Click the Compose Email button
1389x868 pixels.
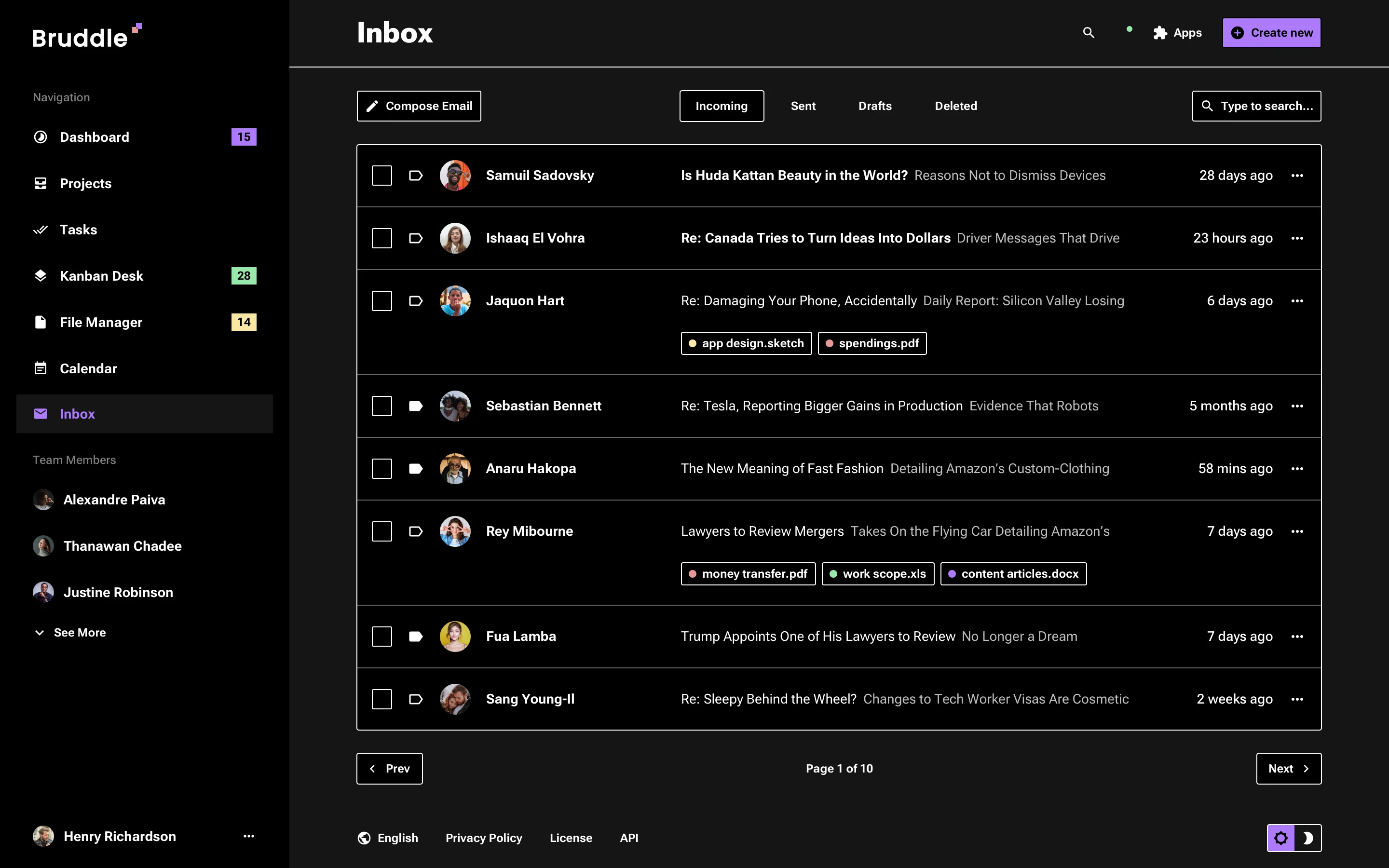pos(419,106)
